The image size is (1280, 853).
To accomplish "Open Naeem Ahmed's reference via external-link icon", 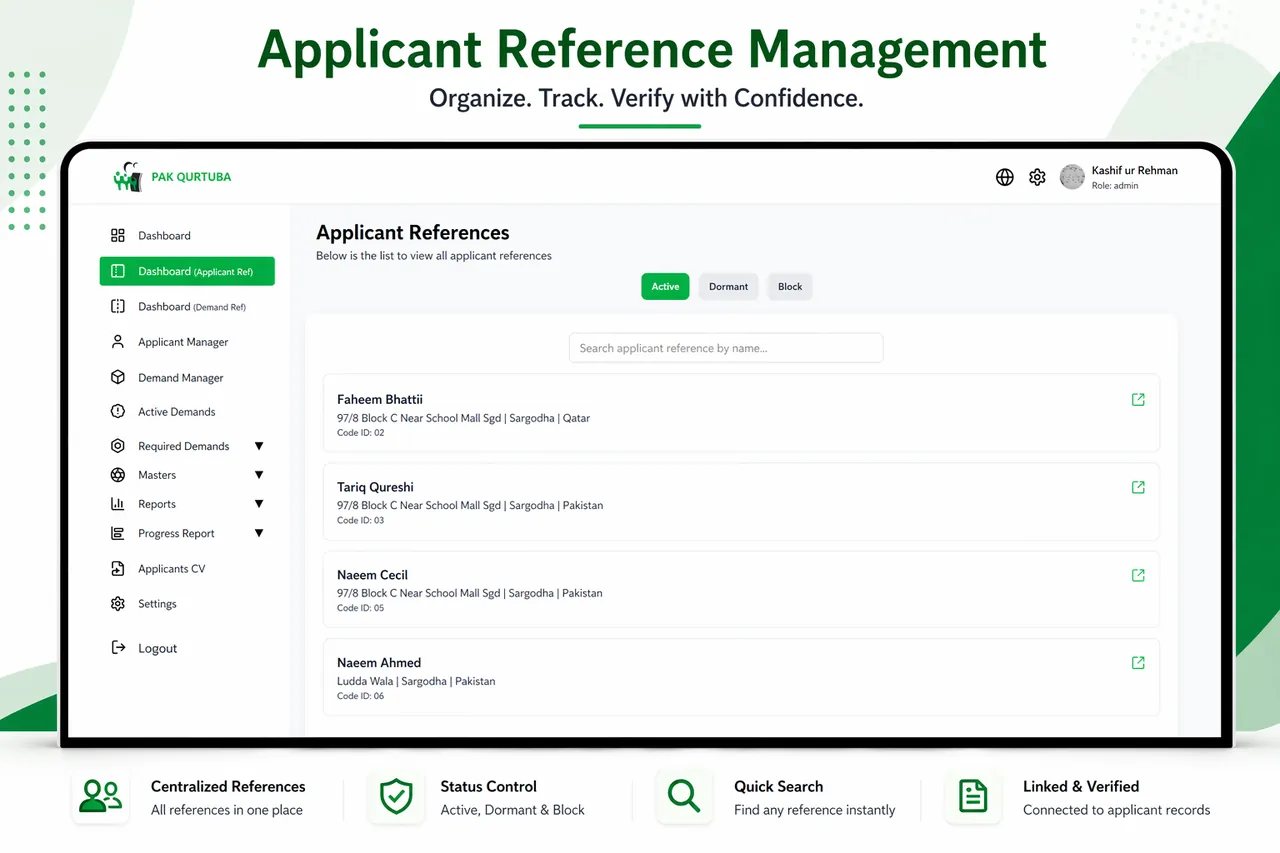I will (x=1138, y=663).
